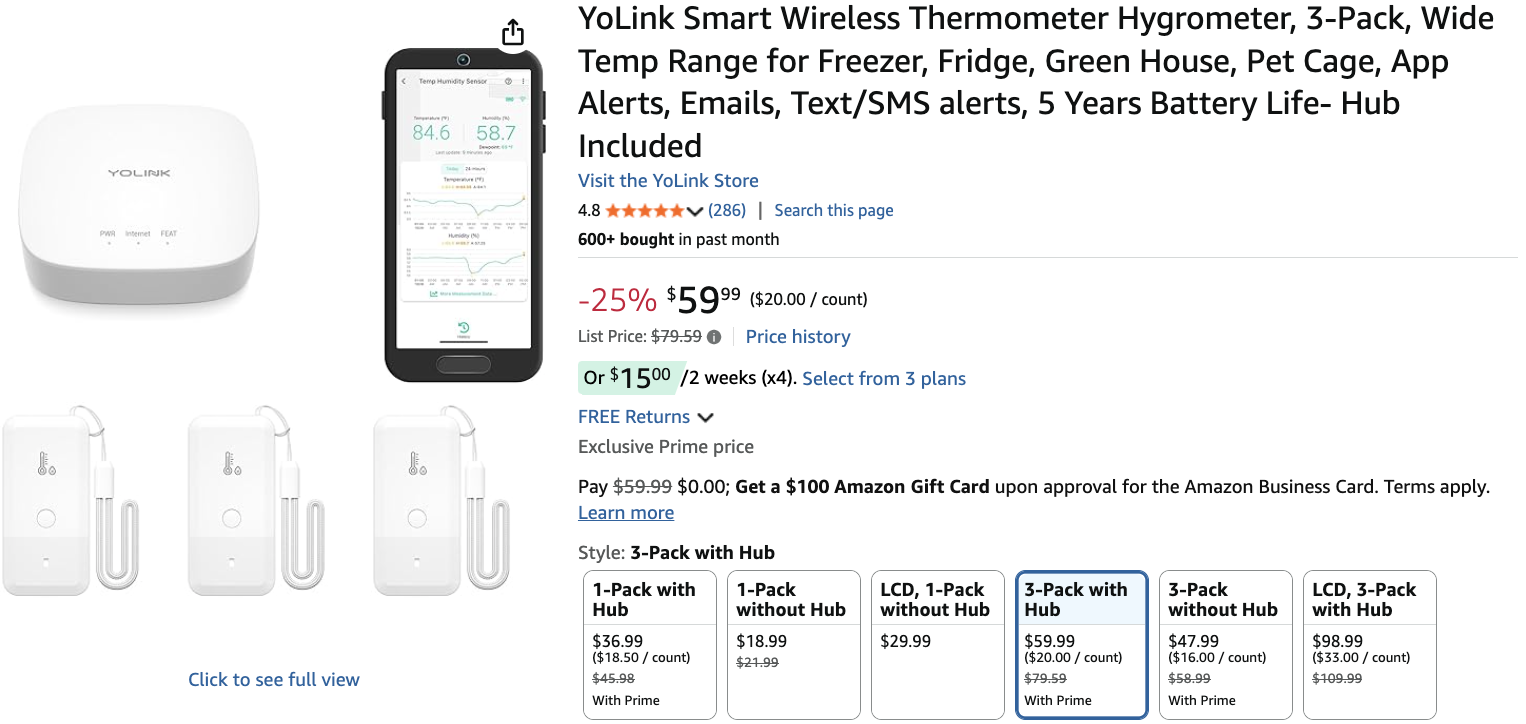1526x724 pixels.
Task: Click the info icon next to List Price
Action: pyautogui.click(x=713, y=337)
